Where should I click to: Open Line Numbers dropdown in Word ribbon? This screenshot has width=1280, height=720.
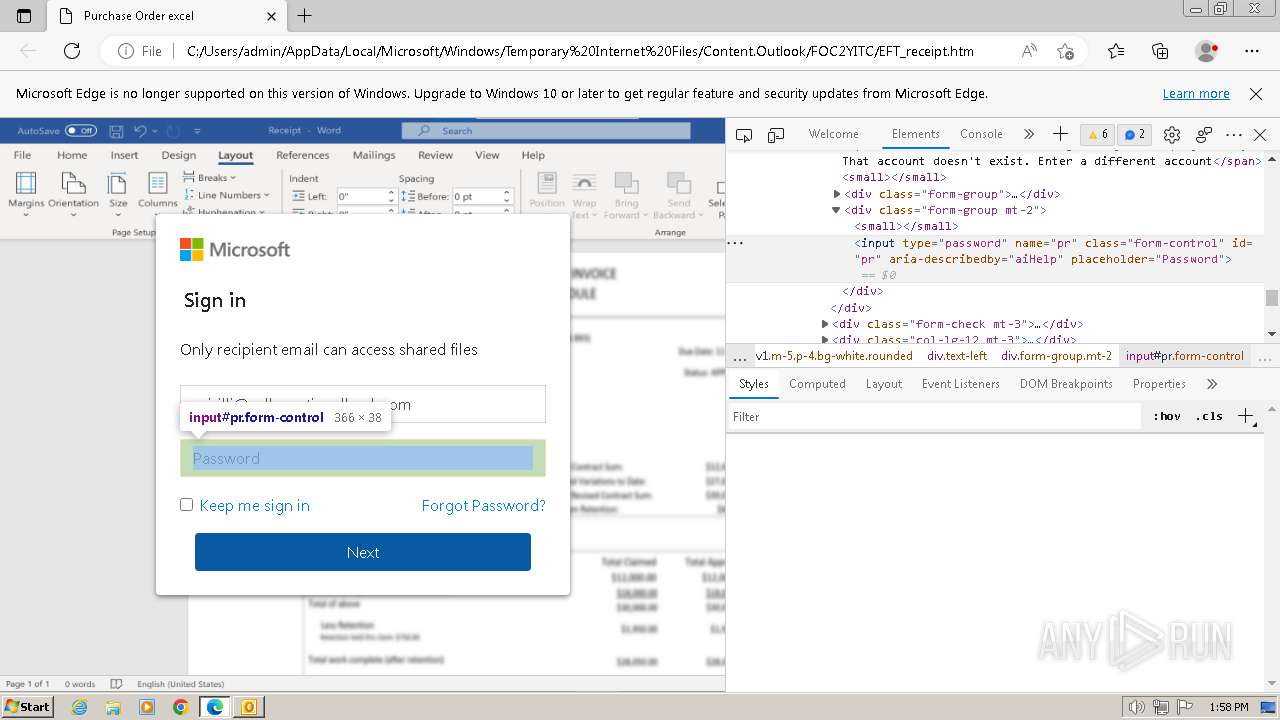(x=226, y=195)
